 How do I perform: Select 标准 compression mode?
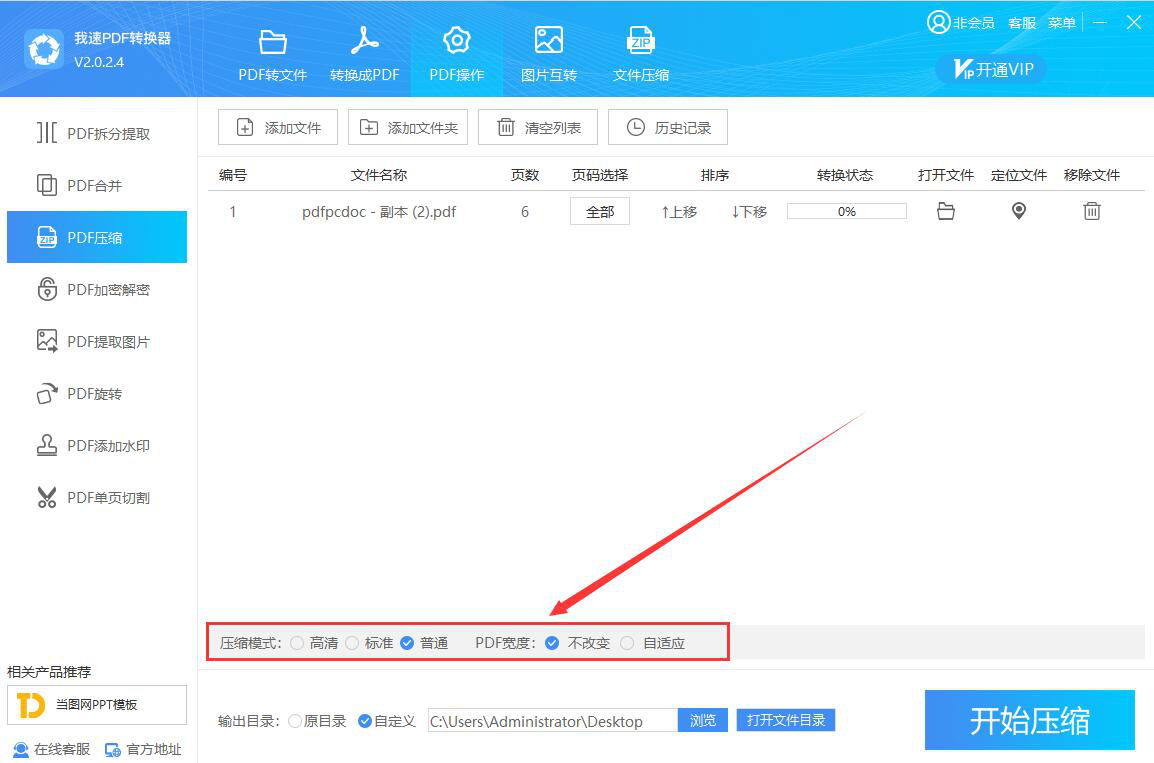pos(369,642)
